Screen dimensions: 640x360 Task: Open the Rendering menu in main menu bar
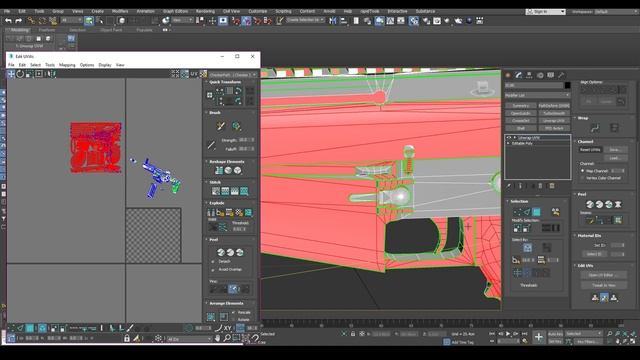click(x=205, y=11)
